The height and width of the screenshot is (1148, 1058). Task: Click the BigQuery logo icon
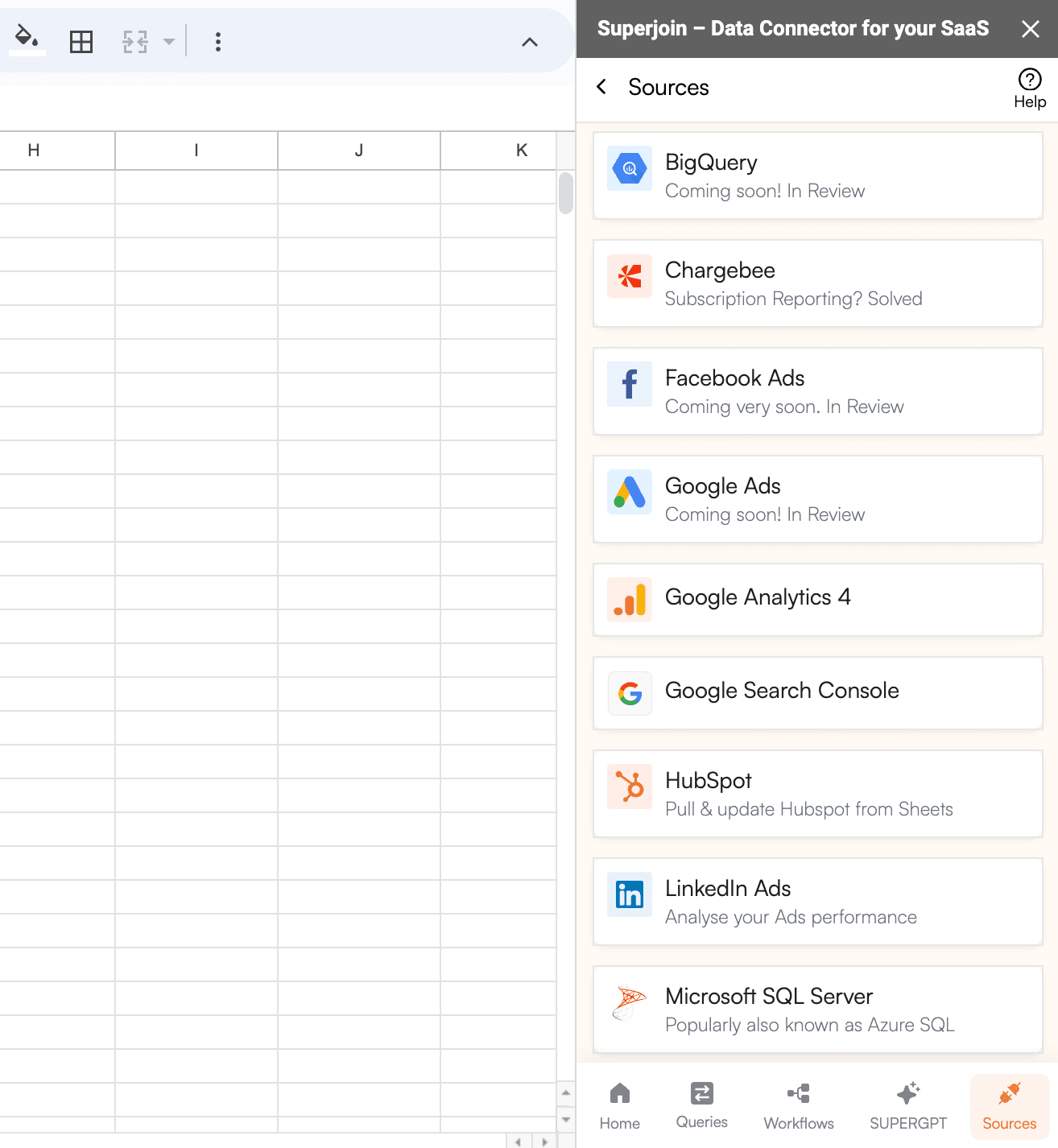pyautogui.click(x=630, y=168)
